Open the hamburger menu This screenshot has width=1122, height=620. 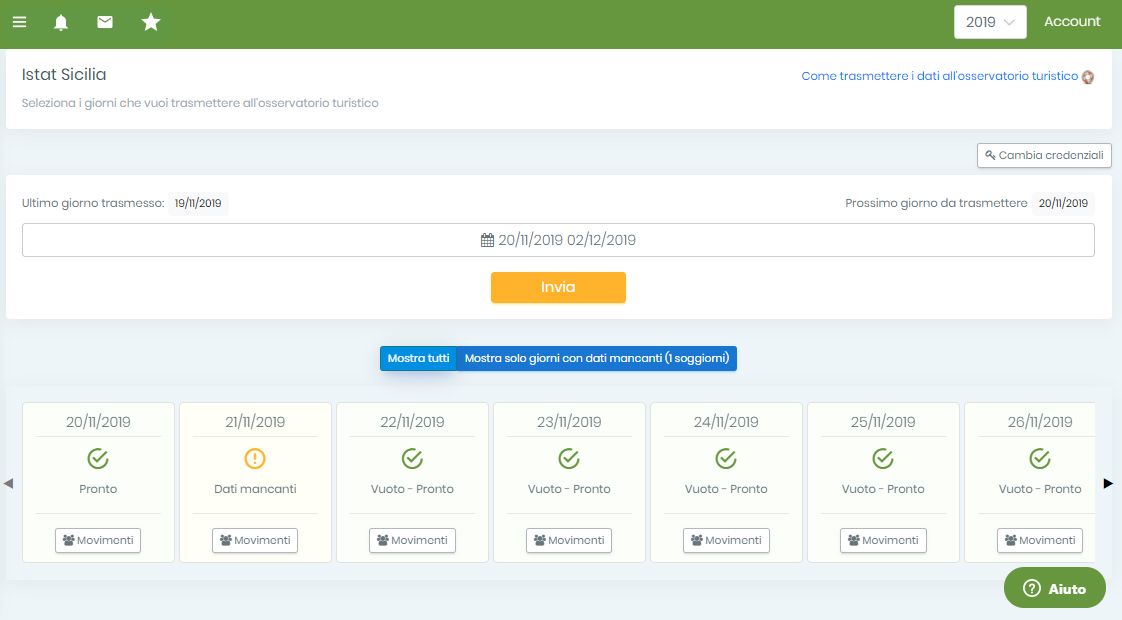click(19, 22)
